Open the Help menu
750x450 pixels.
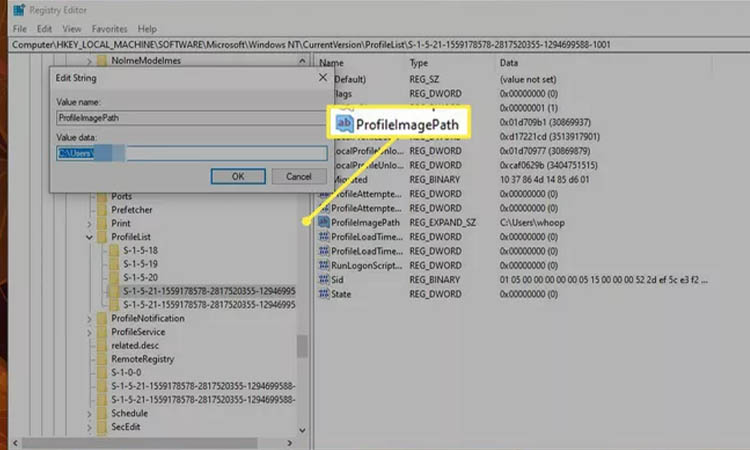click(147, 29)
